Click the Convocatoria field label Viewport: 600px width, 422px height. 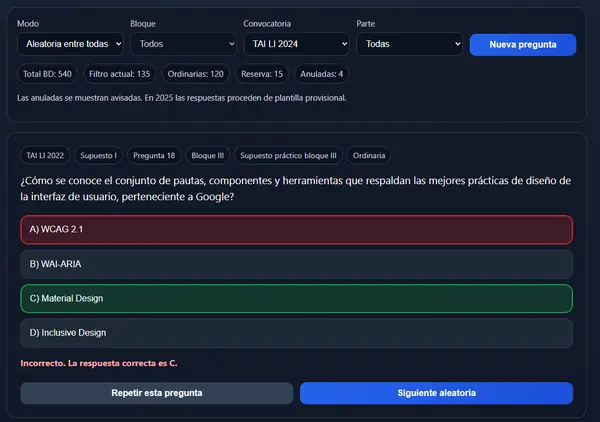click(x=267, y=24)
